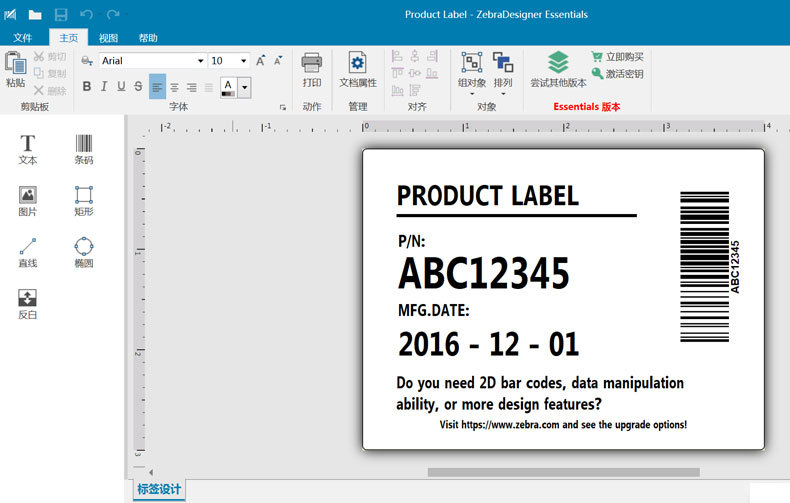Click the Redo arrow in title bar
Screen dimensions: 790x503
113,15
